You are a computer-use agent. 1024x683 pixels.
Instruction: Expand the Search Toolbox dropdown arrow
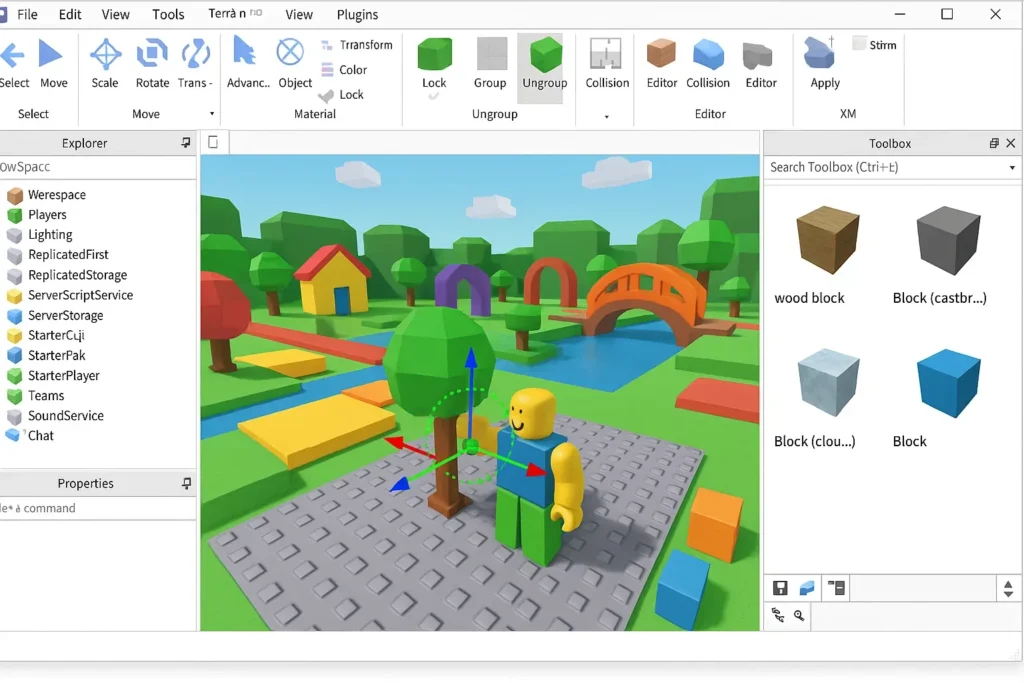coord(1012,168)
